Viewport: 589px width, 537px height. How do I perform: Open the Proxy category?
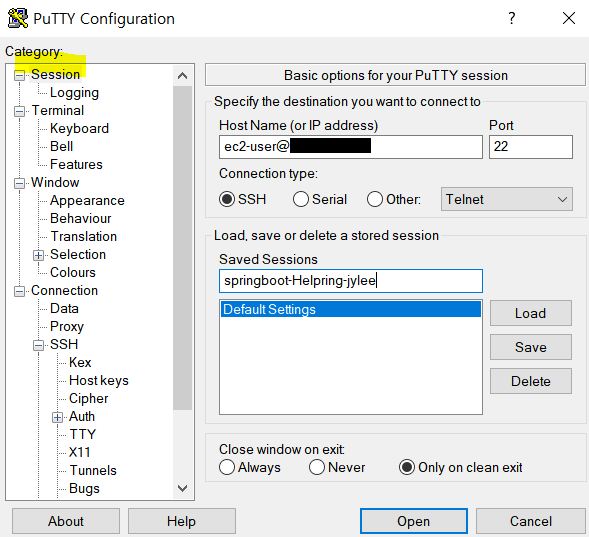pyautogui.click(x=67, y=327)
